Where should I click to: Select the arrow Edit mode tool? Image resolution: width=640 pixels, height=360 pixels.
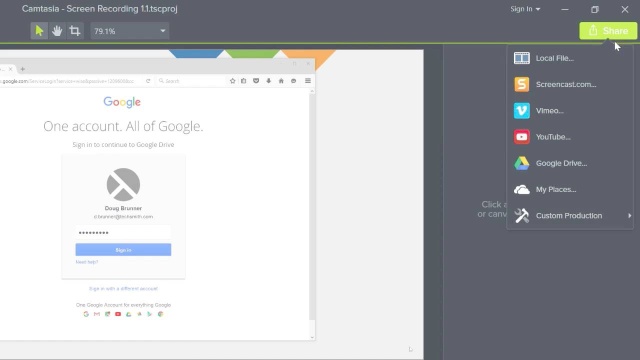pyautogui.click(x=39, y=31)
